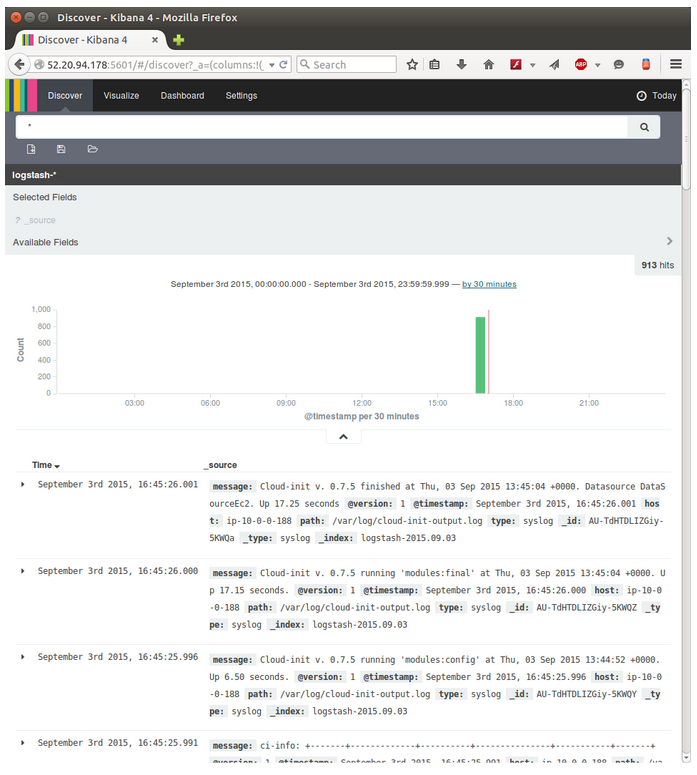Click the browser URL address field
The width and height of the screenshot is (697, 775).
[154, 65]
